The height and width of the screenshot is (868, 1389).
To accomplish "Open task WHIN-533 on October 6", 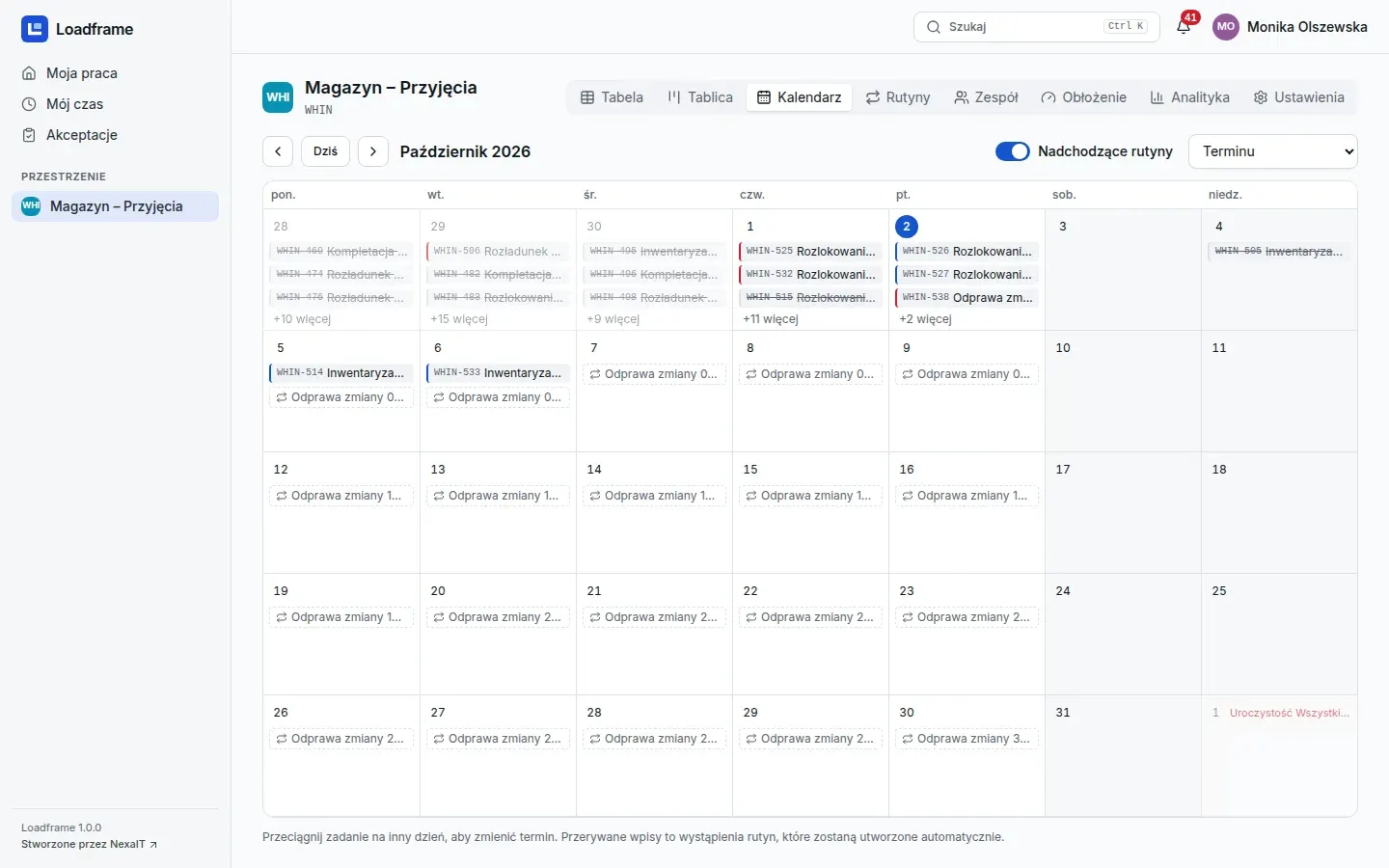I will click(x=498, y=373).
